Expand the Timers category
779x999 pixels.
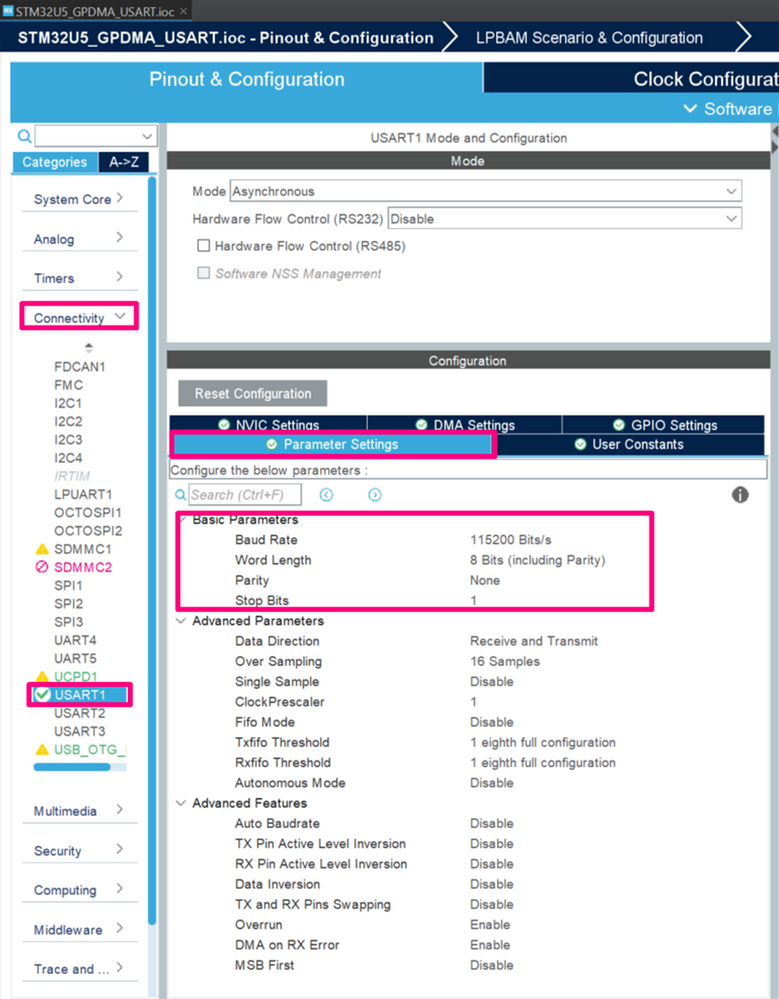[79, 278]
